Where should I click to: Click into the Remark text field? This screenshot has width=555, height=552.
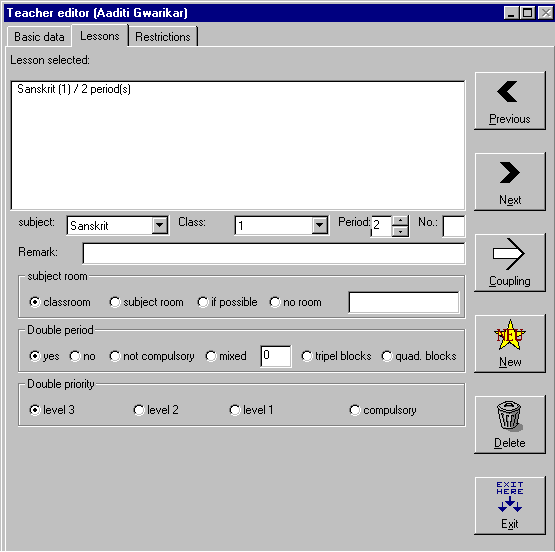click(x=274, y=253)
